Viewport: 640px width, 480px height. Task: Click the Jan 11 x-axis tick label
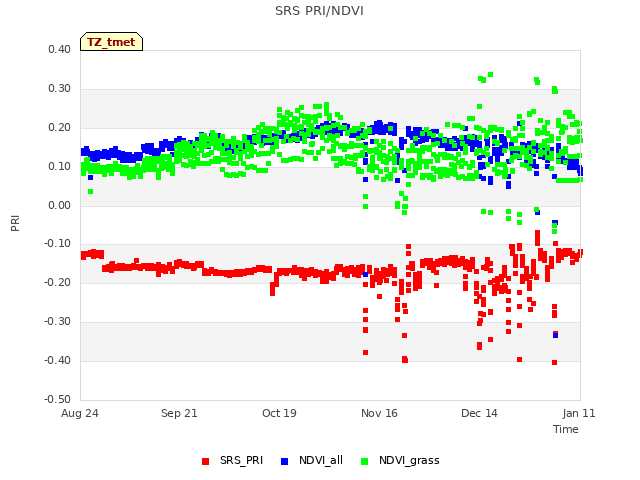[579, 413]
